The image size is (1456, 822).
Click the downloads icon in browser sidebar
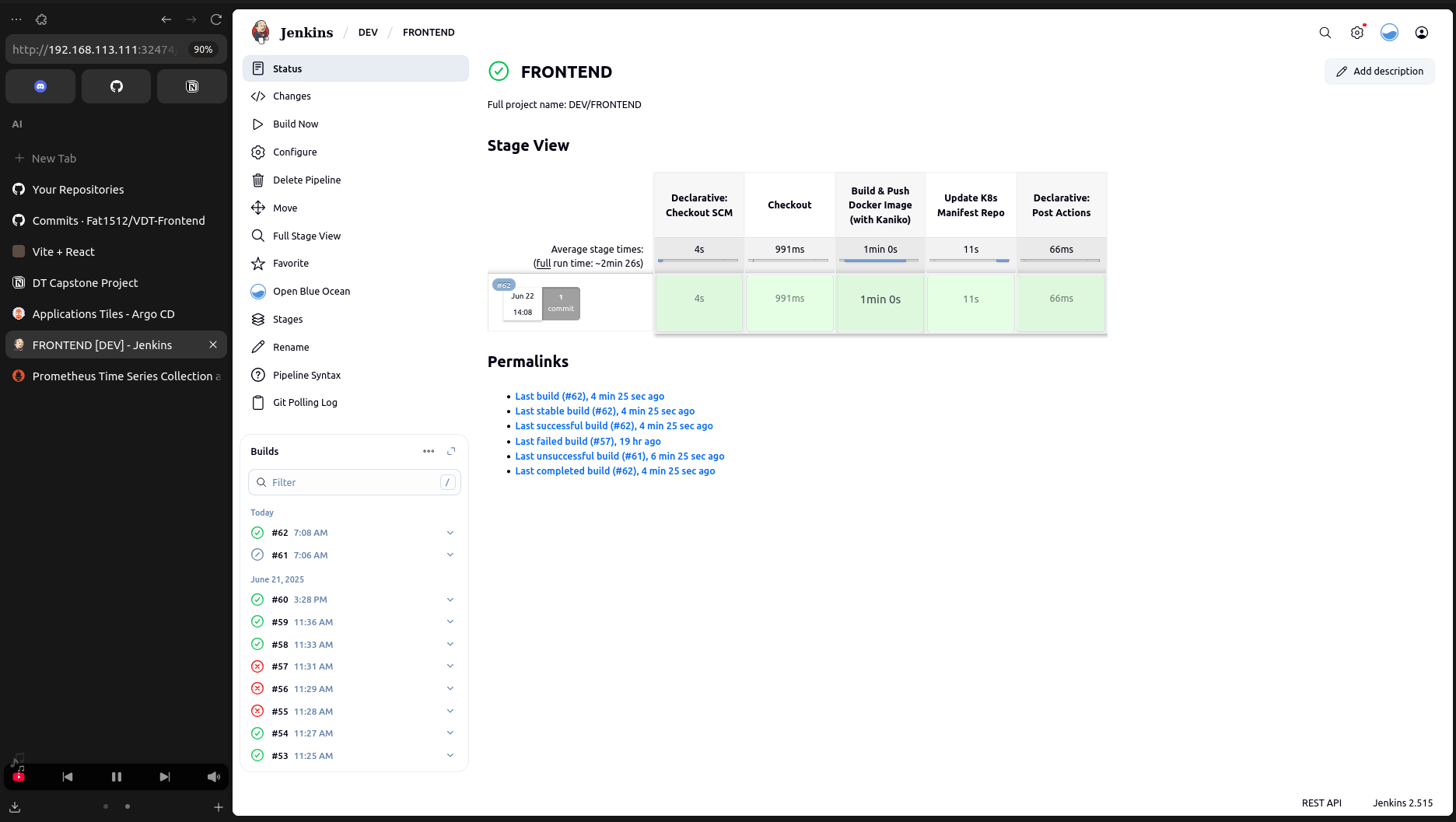click(x=15, y=807)
